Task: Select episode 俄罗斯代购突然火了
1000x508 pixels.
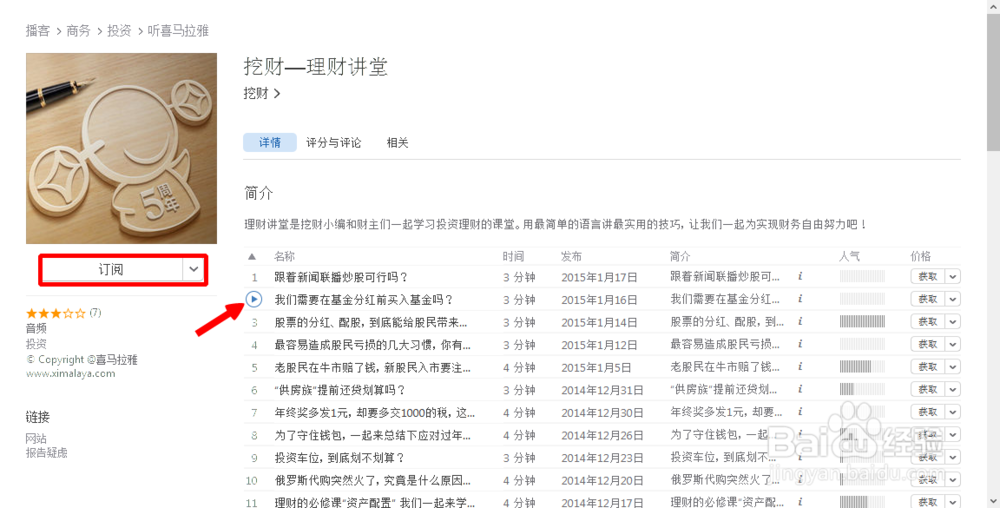Action: 372,481
